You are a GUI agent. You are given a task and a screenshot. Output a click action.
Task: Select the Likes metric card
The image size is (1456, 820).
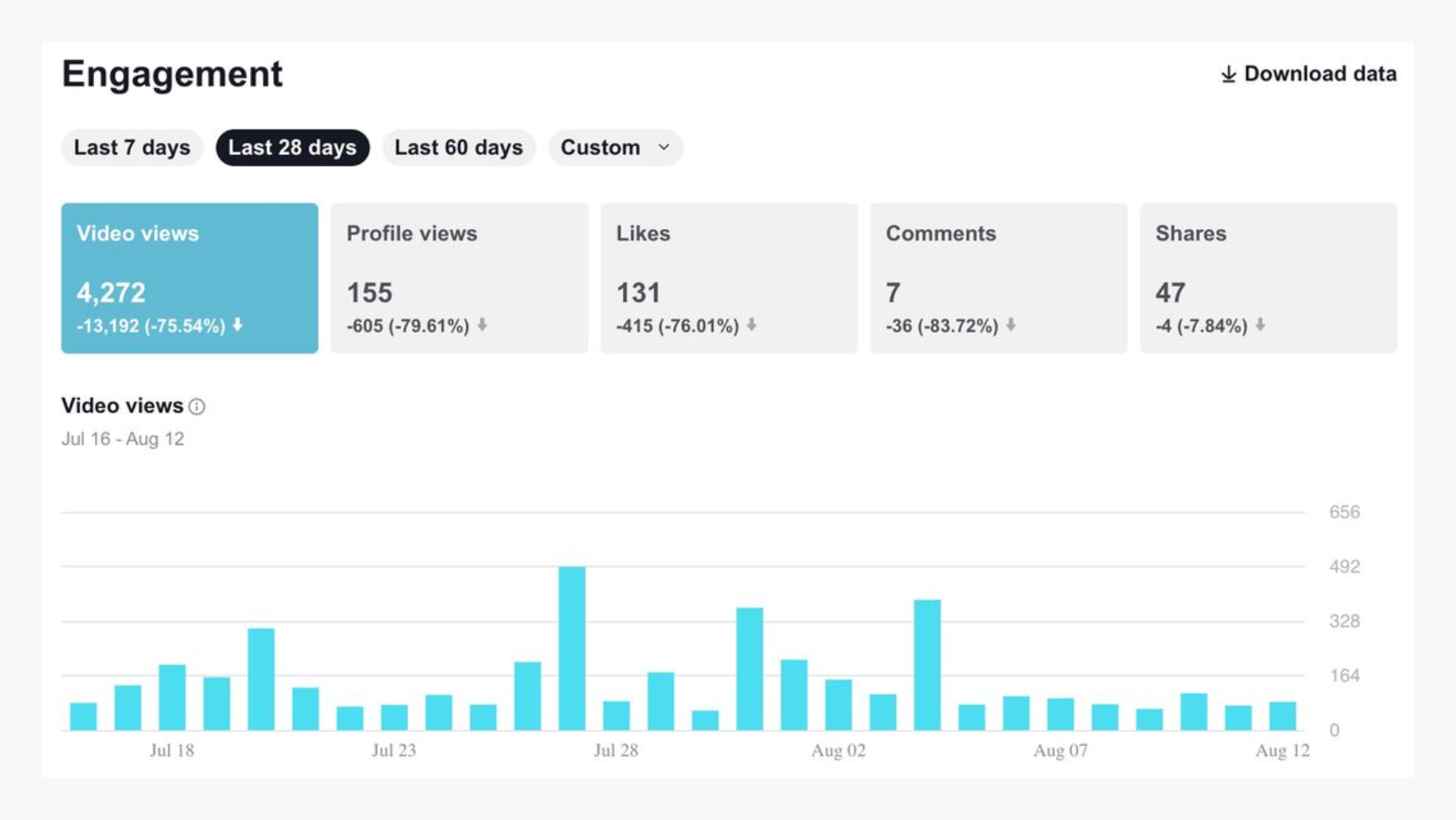(x=730, y=277)
